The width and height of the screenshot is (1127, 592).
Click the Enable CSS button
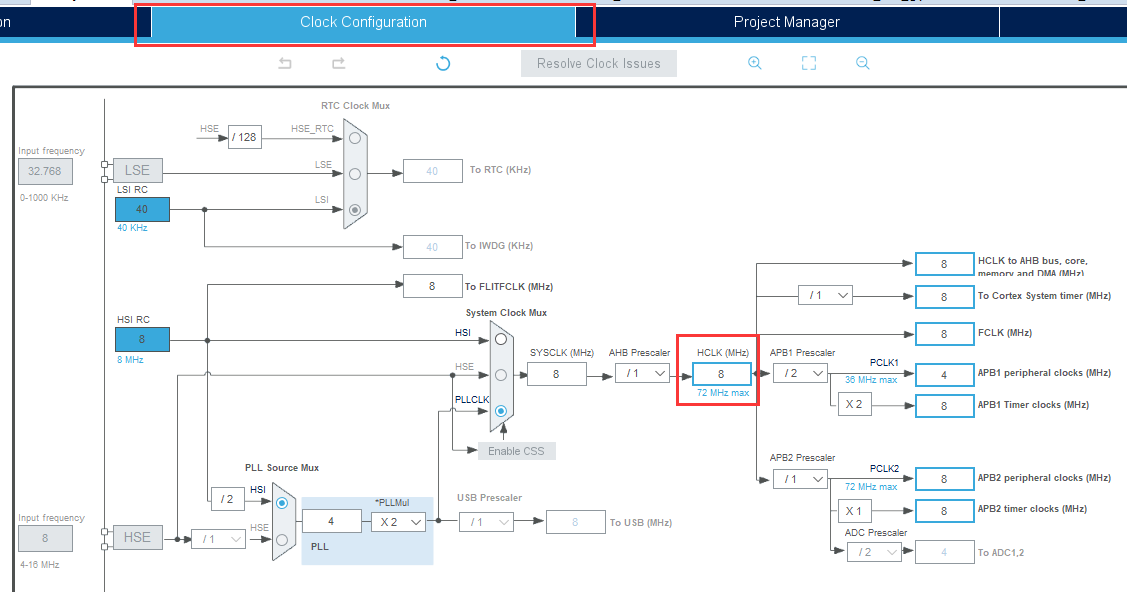517,451
